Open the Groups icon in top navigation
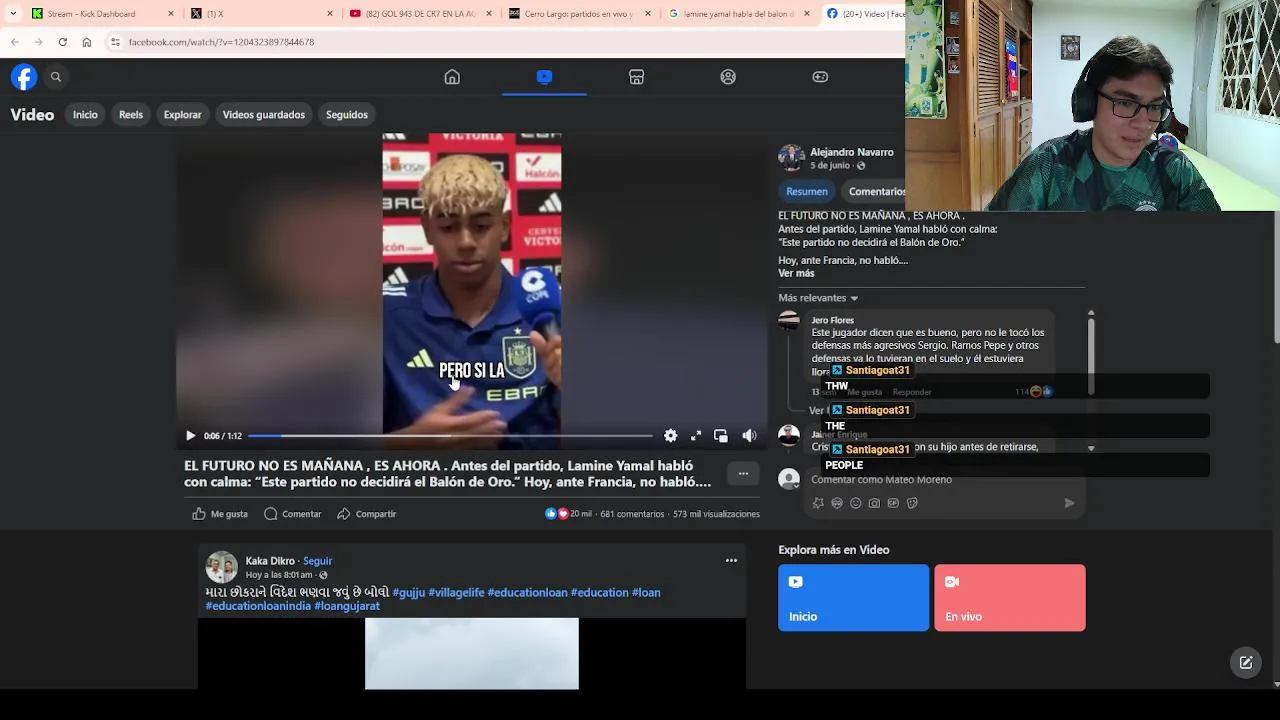 (728, 77)
